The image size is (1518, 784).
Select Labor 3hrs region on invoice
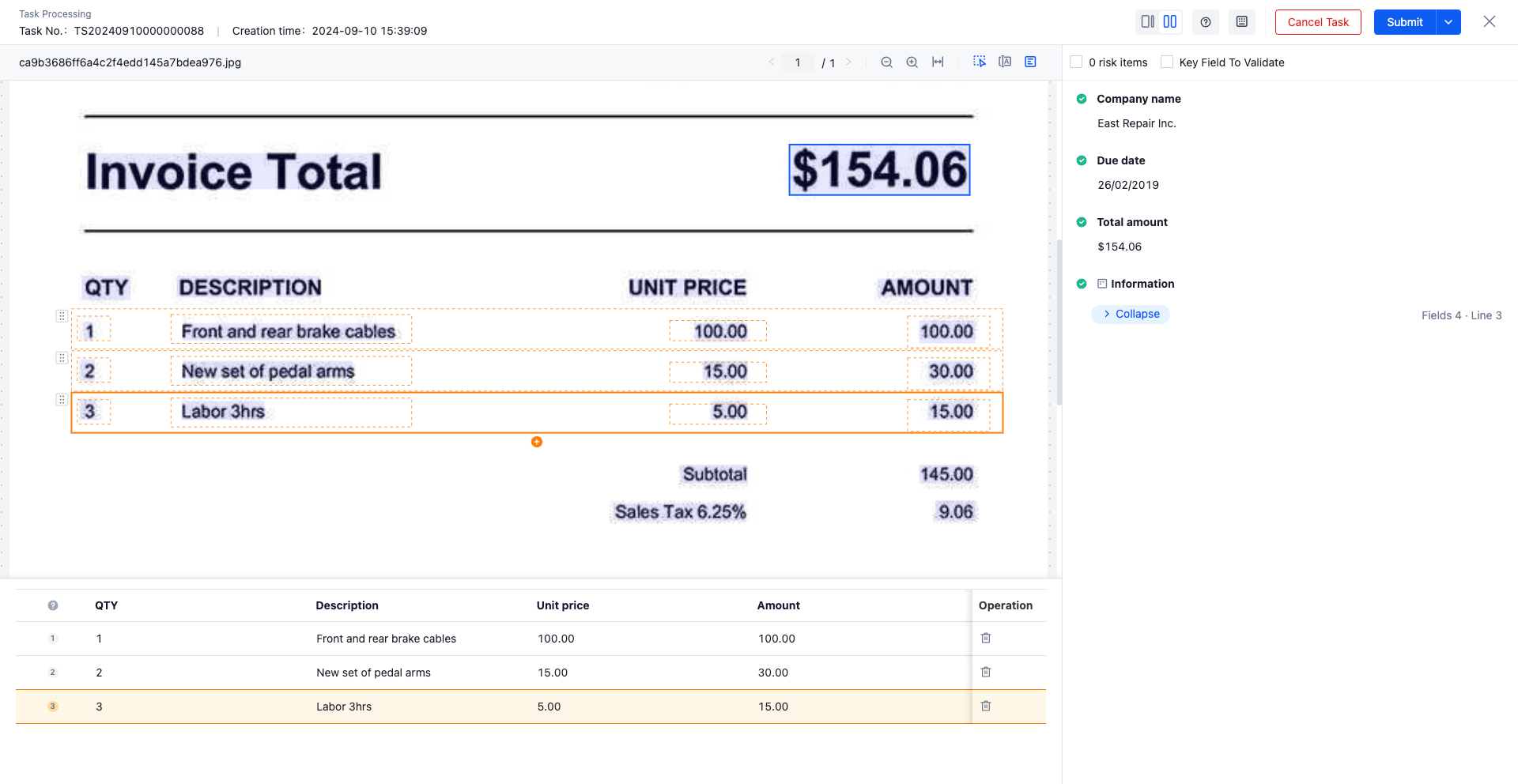(291, 413)
